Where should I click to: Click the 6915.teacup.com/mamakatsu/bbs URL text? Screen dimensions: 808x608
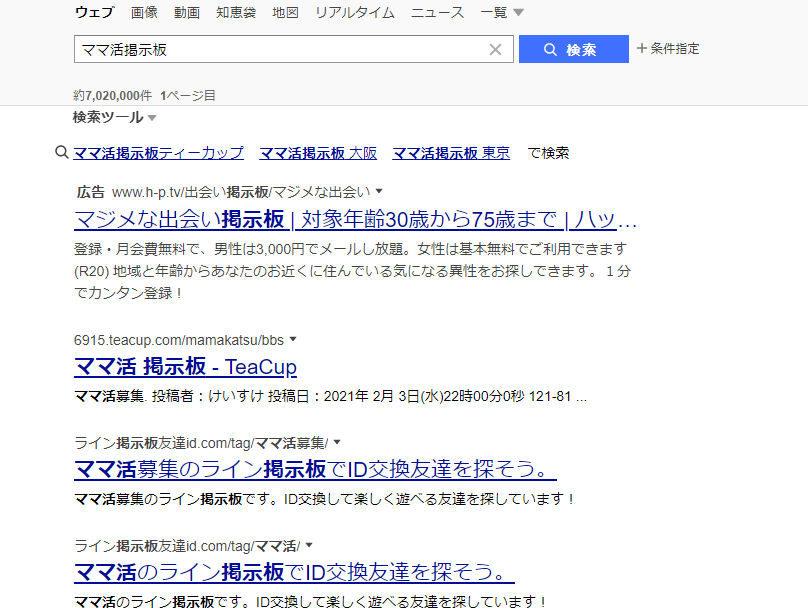click(x=179, y=340)
